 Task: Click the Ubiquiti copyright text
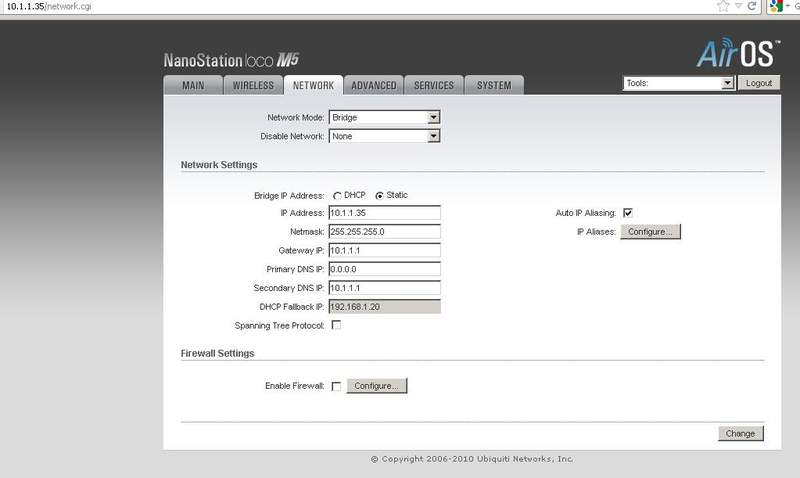coord(472,459)
